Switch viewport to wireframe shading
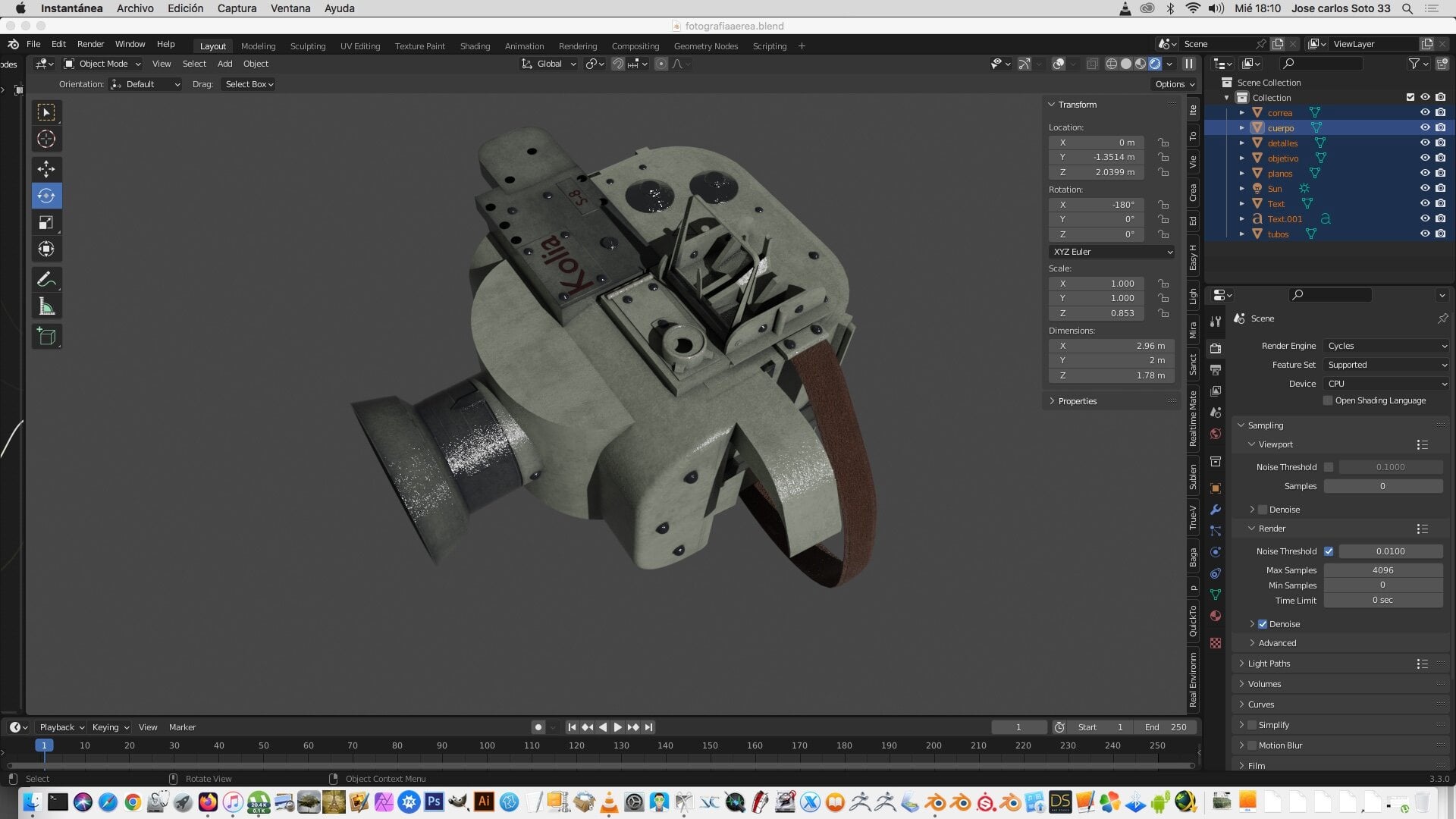Image resolution: width=1456 pixels, height=819 pixels. pyautogui.click(x=1112, y=64)
